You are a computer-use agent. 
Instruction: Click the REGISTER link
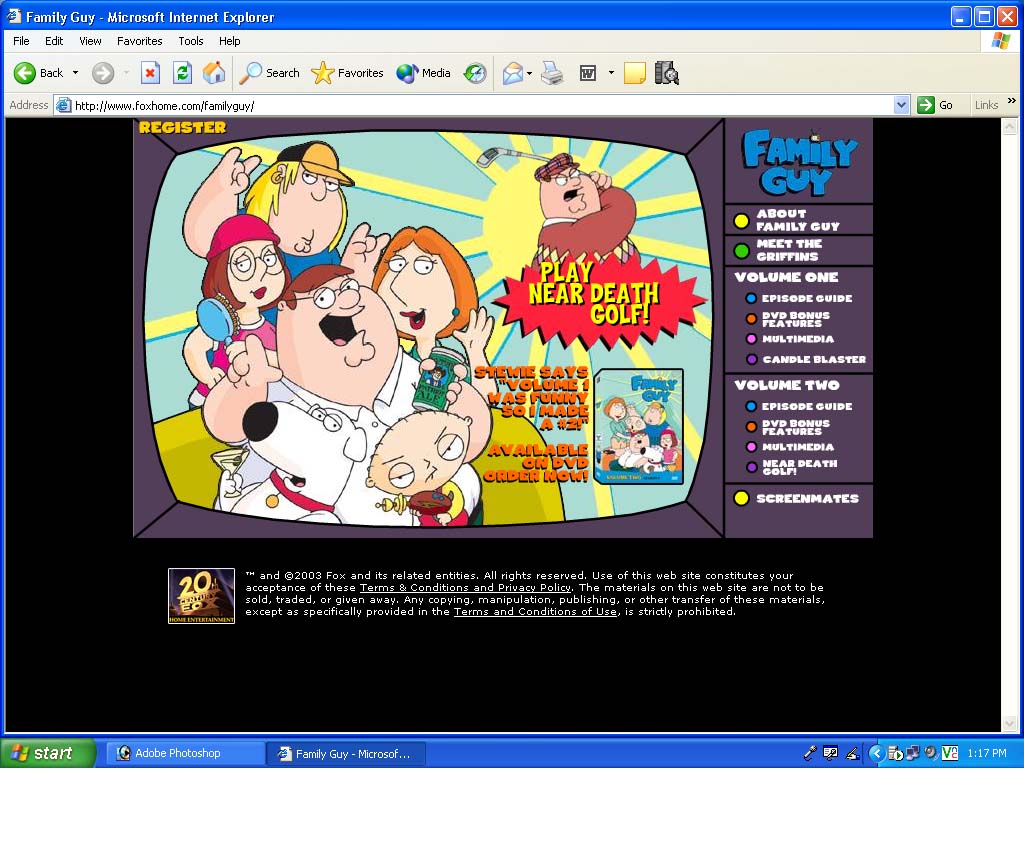pos(182,128)
